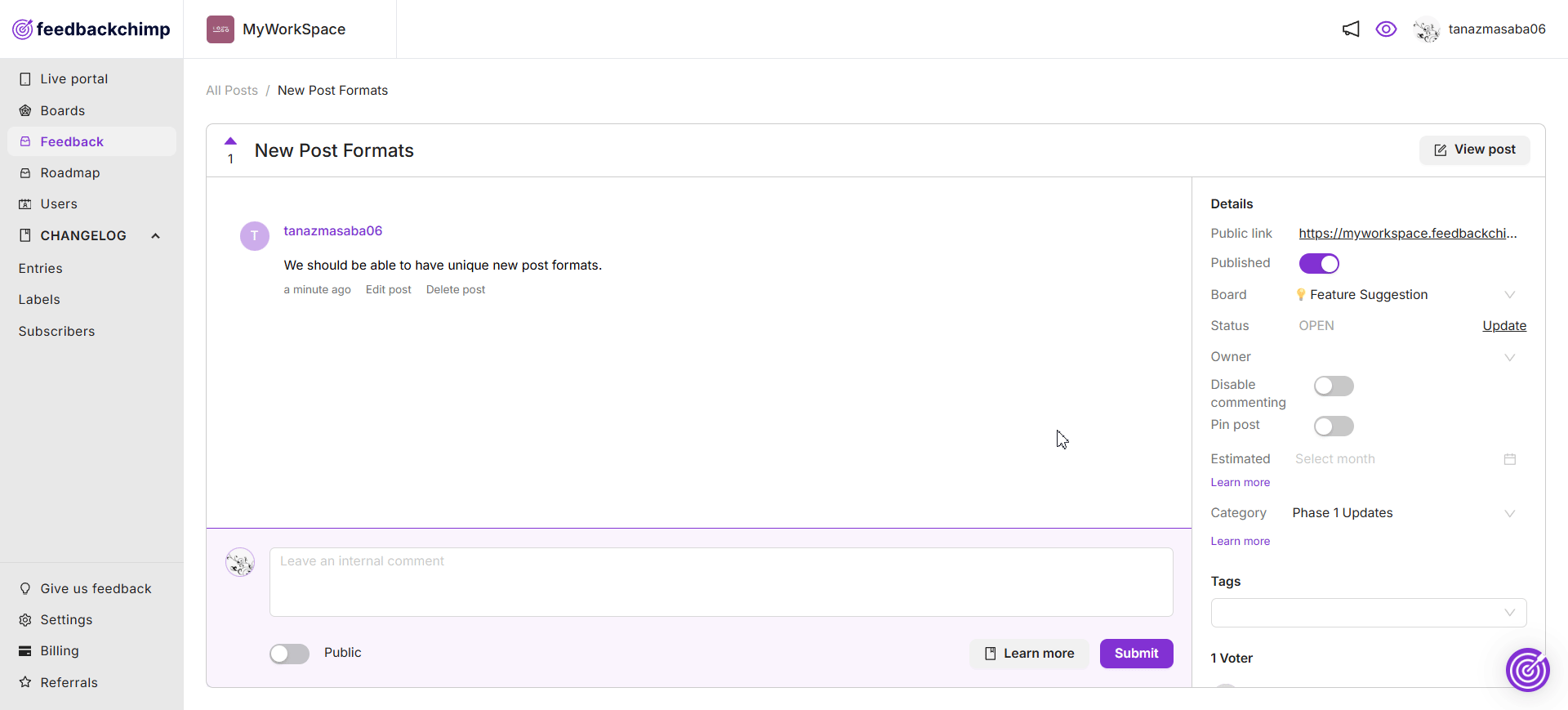Click Learn more under Estimated
The image size is (1568, 710).
[1240, 483]
